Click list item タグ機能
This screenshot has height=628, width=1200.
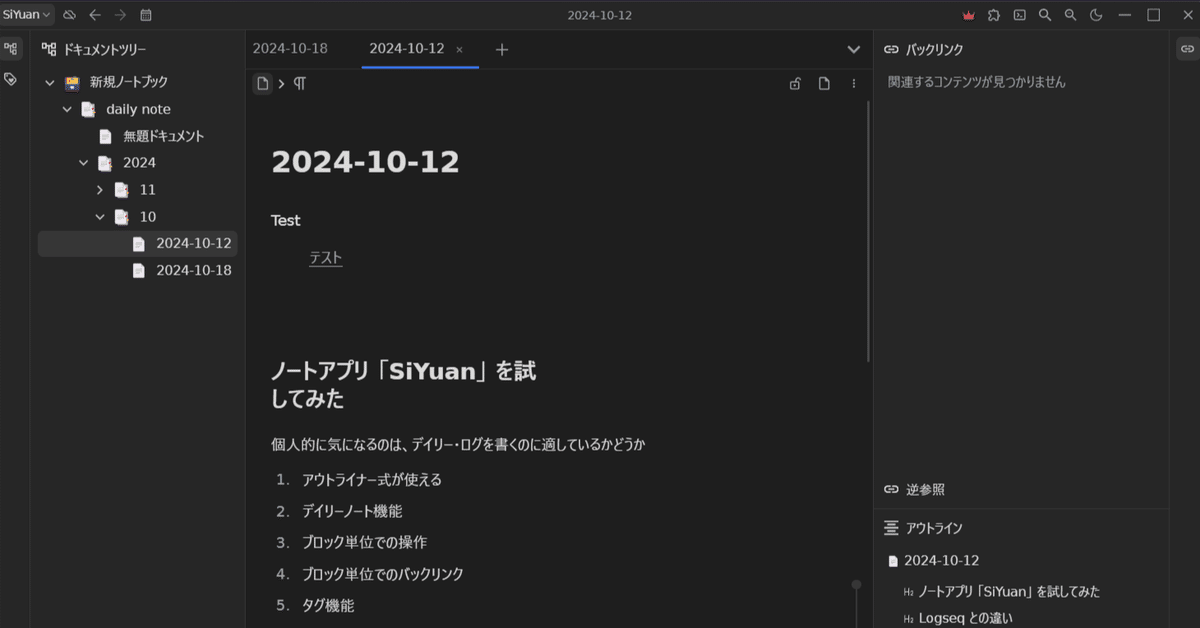tap(328, 605)
